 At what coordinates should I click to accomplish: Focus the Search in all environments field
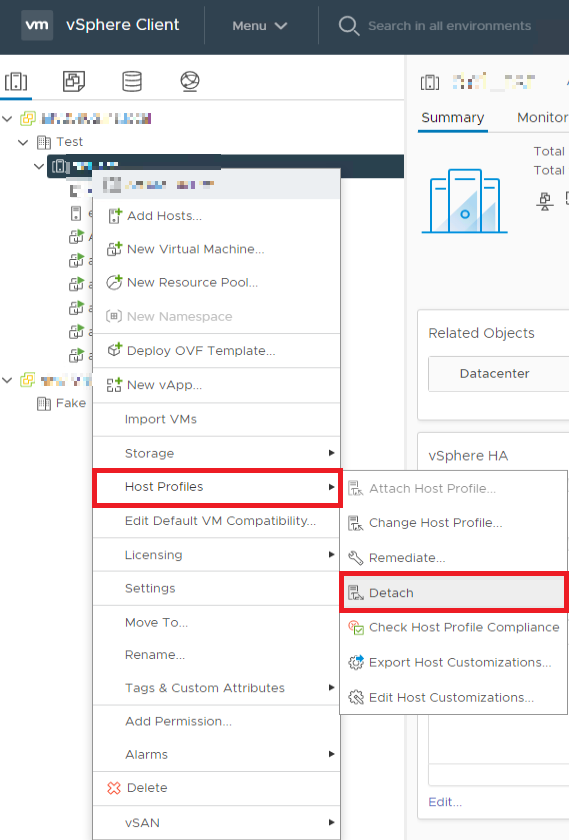[x=450, y=26]
